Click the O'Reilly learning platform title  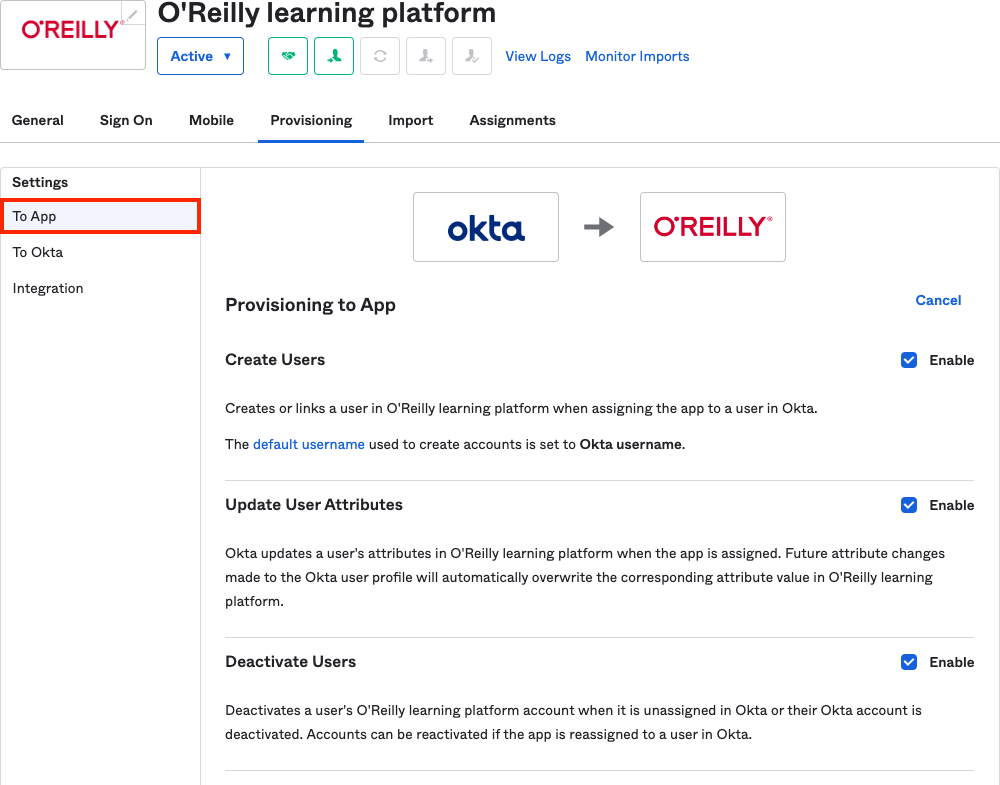pyautogui.click(x=327, y=13)
